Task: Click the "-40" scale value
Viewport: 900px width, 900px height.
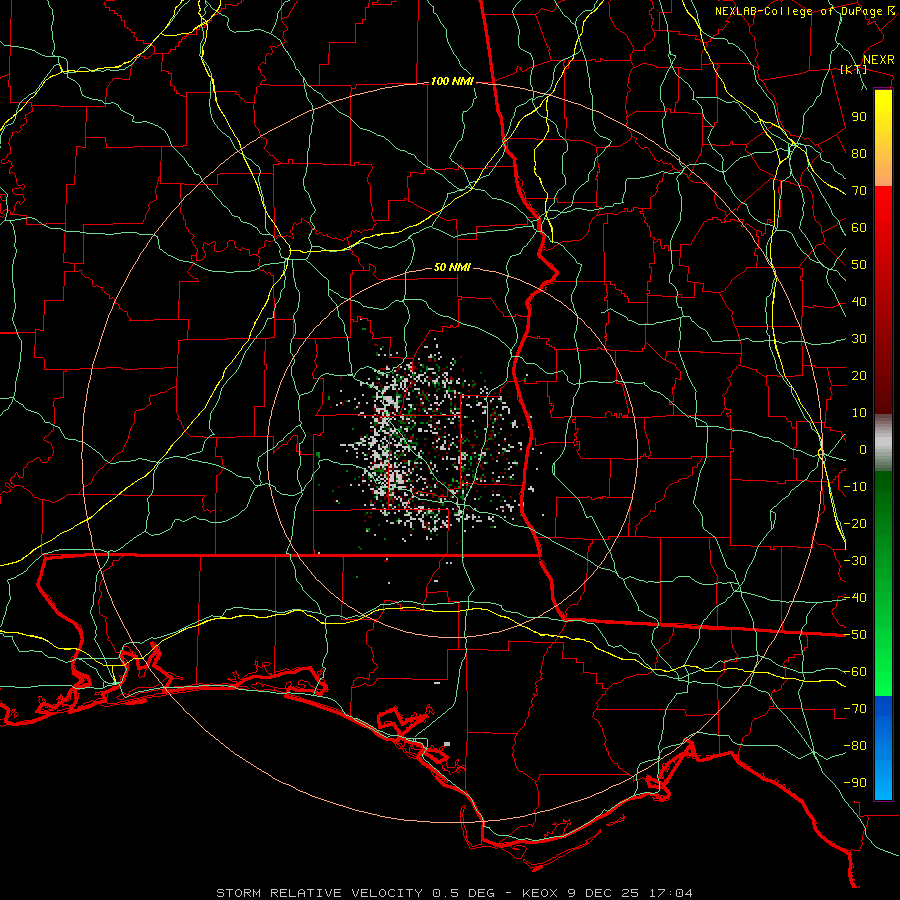Action: pyautogui.click(x=855, y=598)
